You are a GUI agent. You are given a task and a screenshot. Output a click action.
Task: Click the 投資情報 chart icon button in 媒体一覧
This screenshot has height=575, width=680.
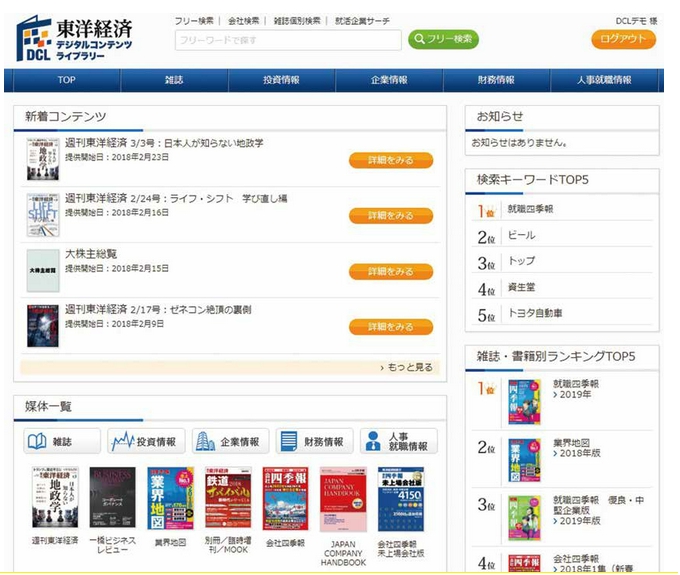[146, 441]
